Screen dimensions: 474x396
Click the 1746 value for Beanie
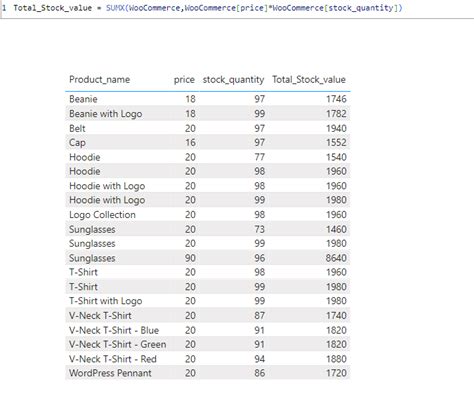point(336,99)
